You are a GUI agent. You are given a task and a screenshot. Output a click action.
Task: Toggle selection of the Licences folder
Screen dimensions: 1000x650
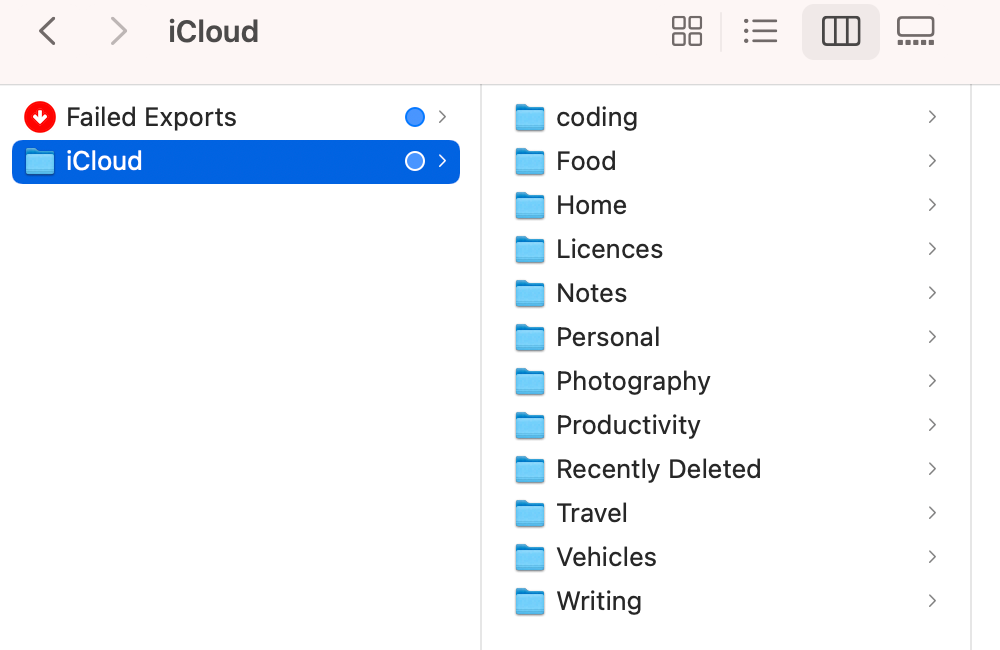pyautogui.click(x=609, y=249)
